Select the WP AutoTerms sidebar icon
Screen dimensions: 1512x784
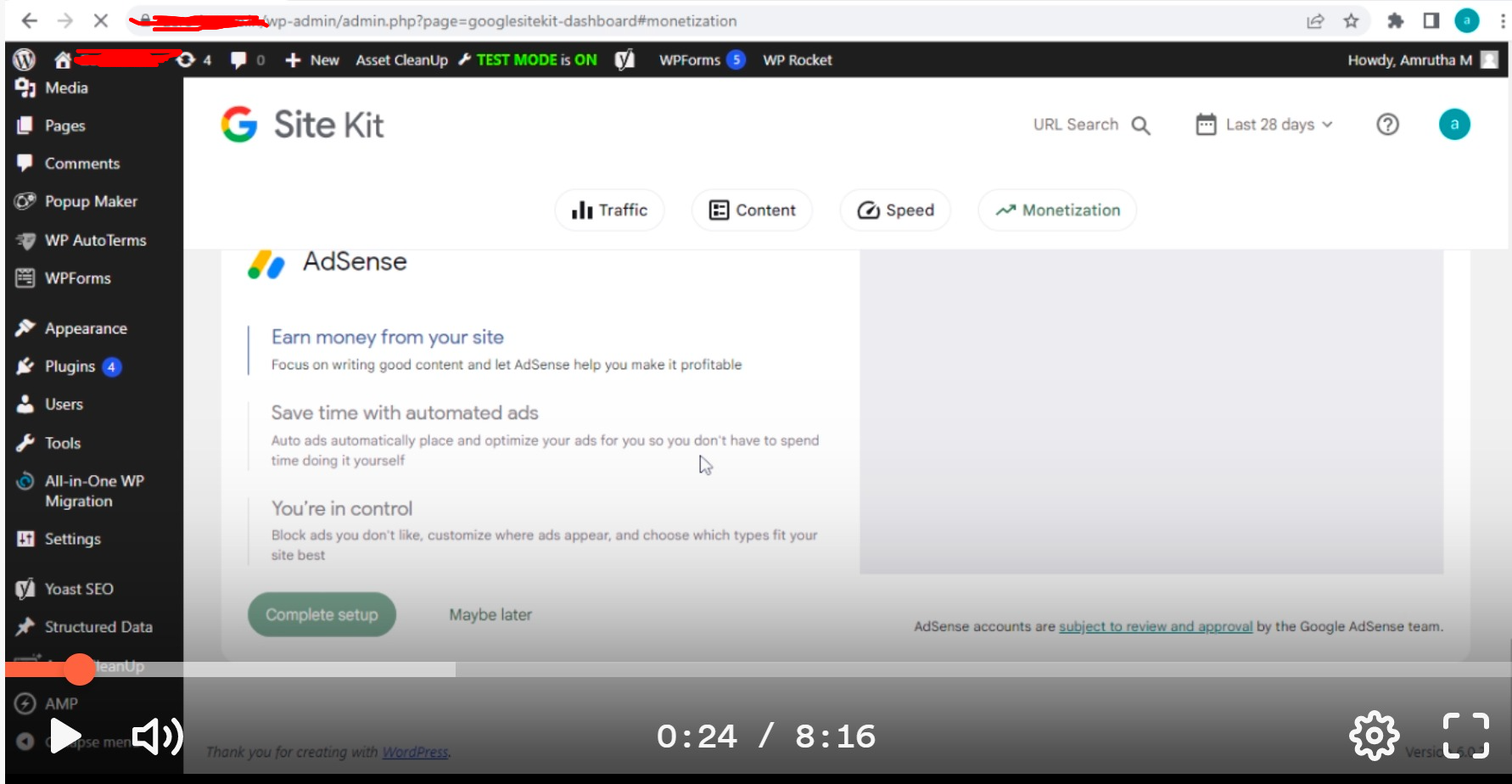click(x=25, y=240)
